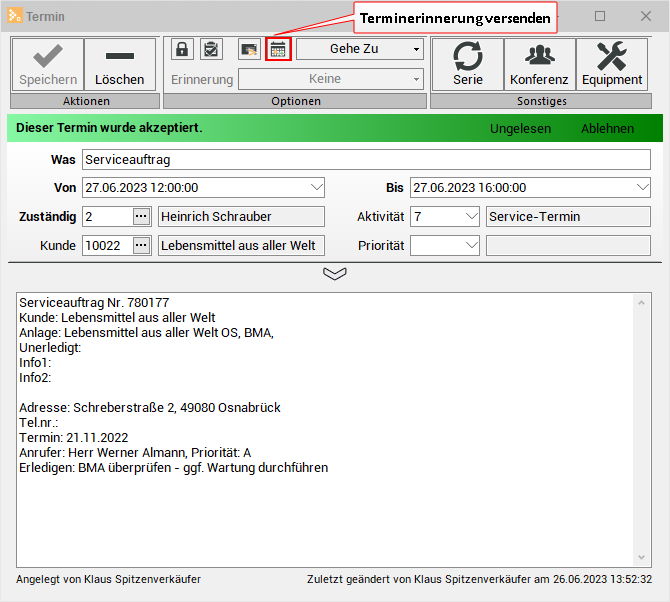Open the Priorität dropdown
Screen dimensions: 670x602
(x=471, y=246)
